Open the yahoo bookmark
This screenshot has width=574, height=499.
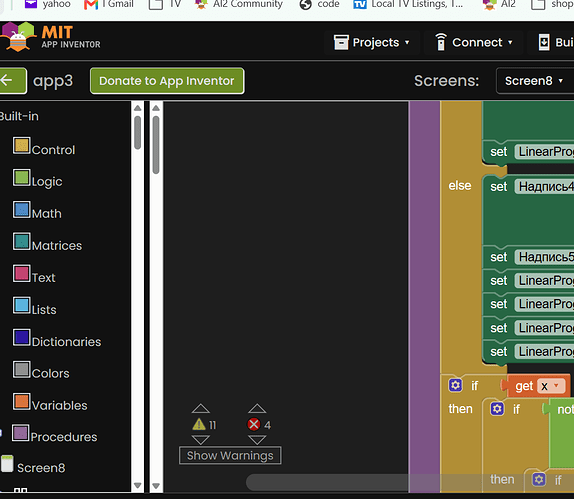47,4
